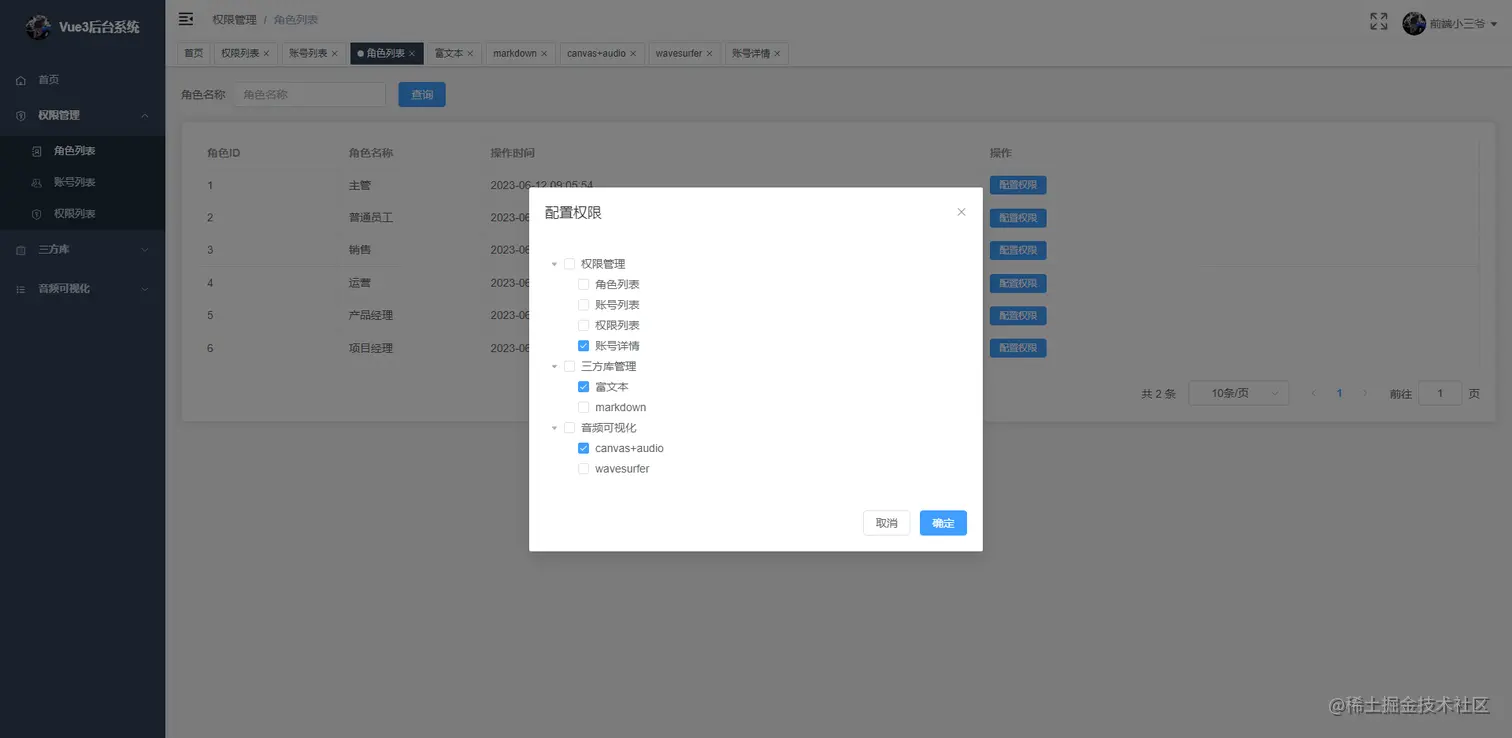The width and height of the screenshot is (1512, 738).
Task: Check the markdown checkbox in the tree
Action: [584, 407]
